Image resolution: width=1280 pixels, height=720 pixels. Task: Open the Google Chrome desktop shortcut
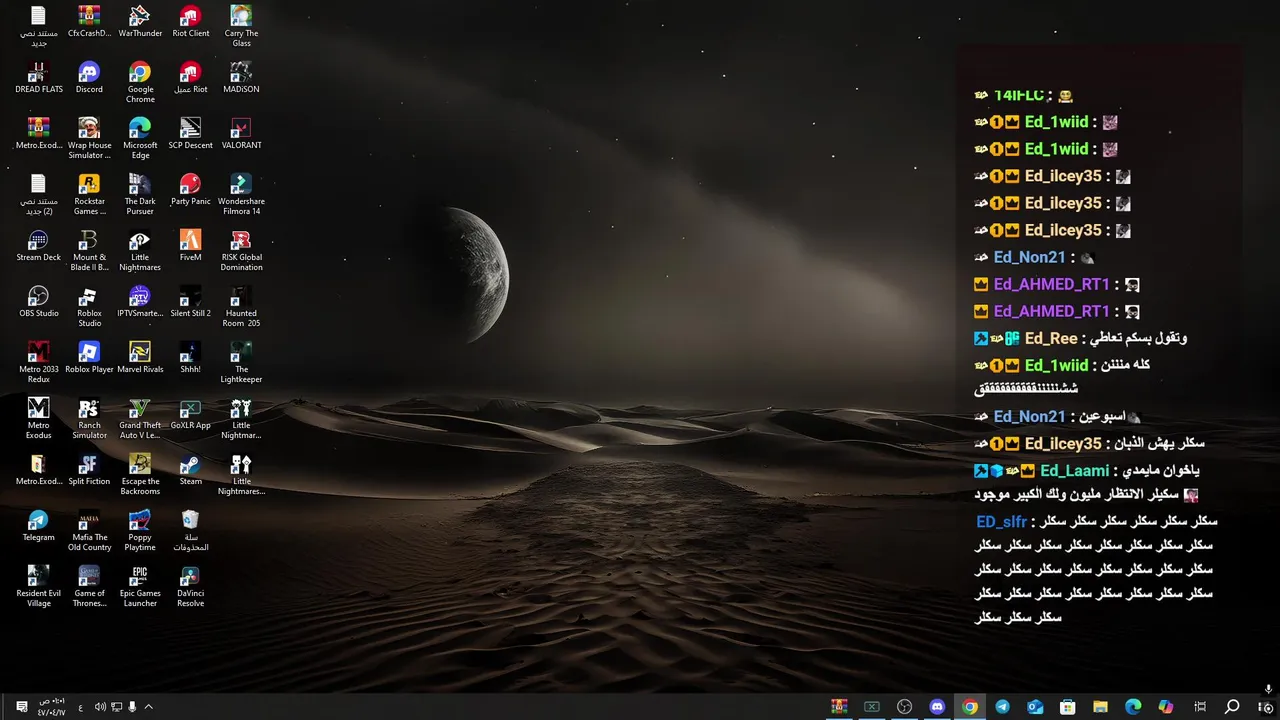(x=140, y=83)
